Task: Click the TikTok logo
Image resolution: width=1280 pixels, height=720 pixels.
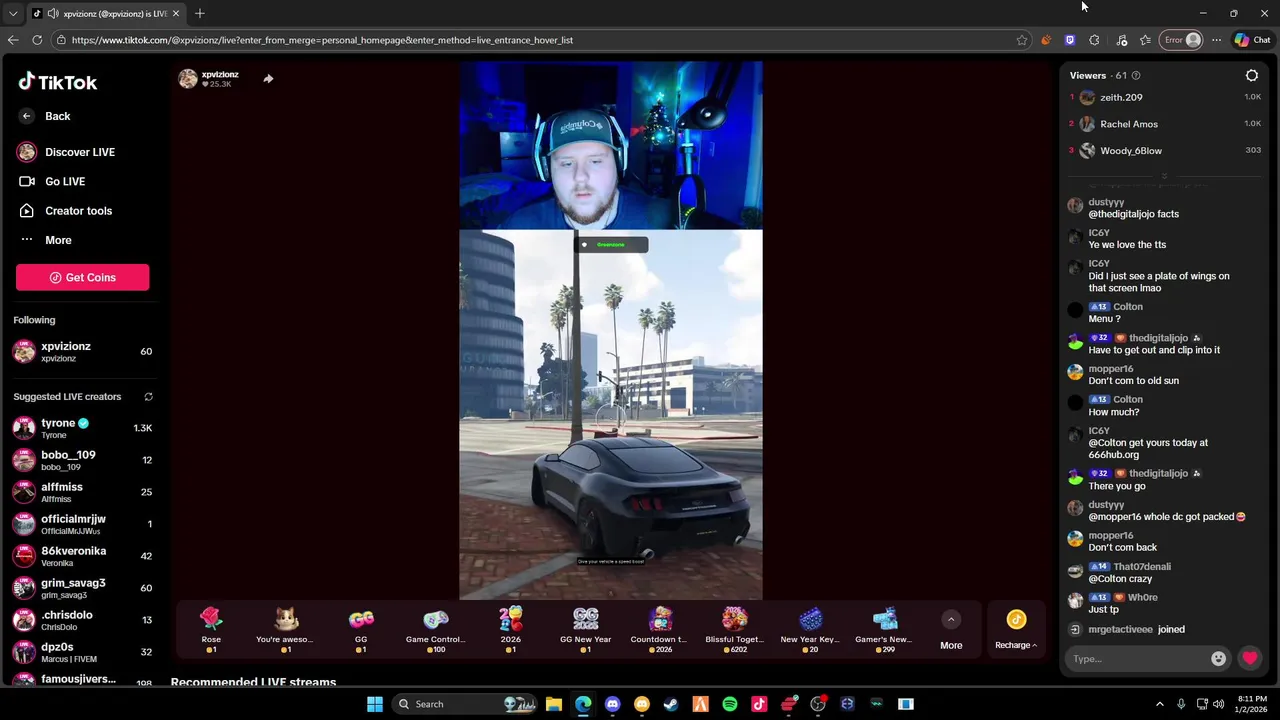Action: pyautogui.click(x=58, y=82)
